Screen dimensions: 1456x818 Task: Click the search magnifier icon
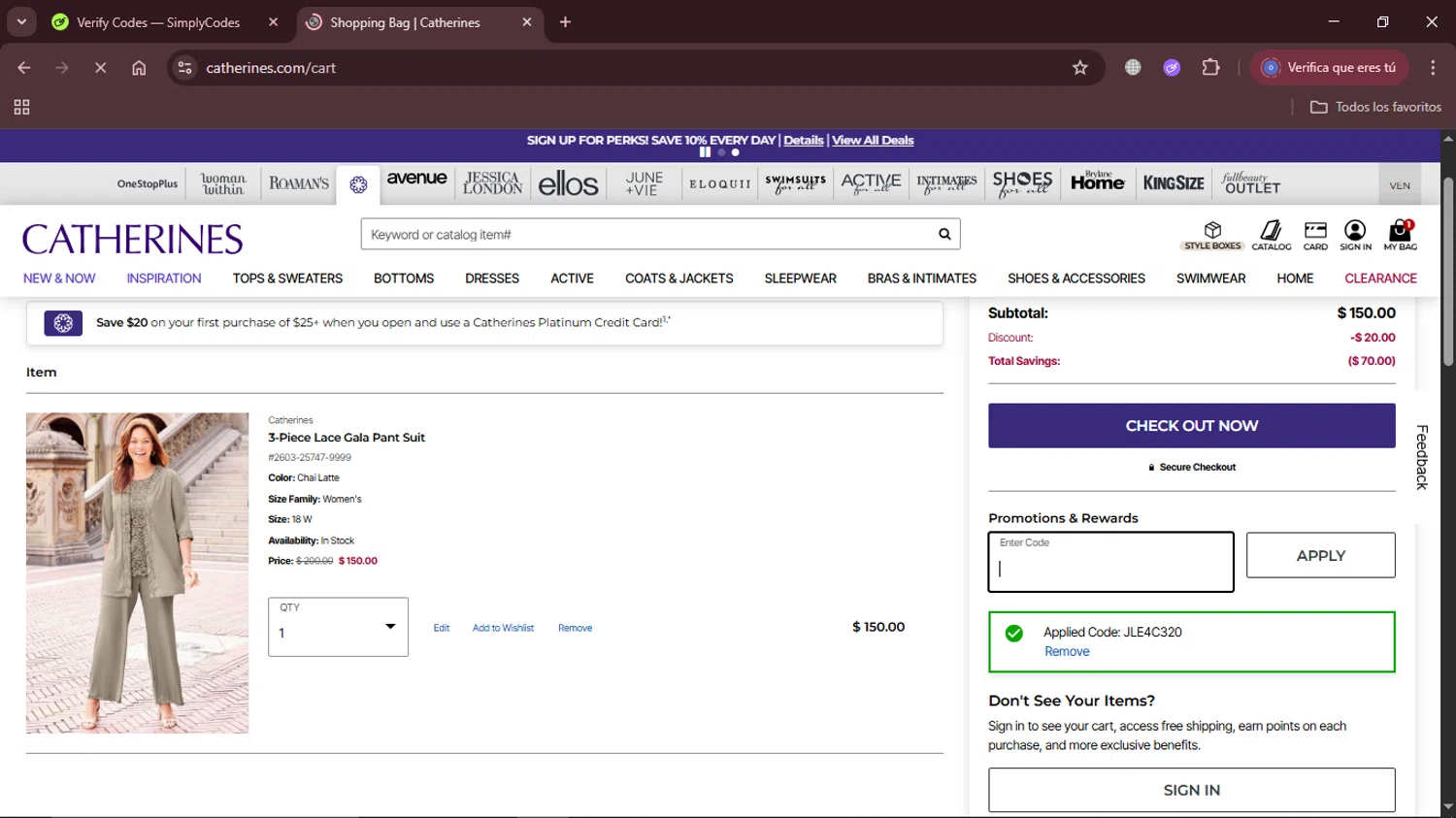(x=944, y=234)
